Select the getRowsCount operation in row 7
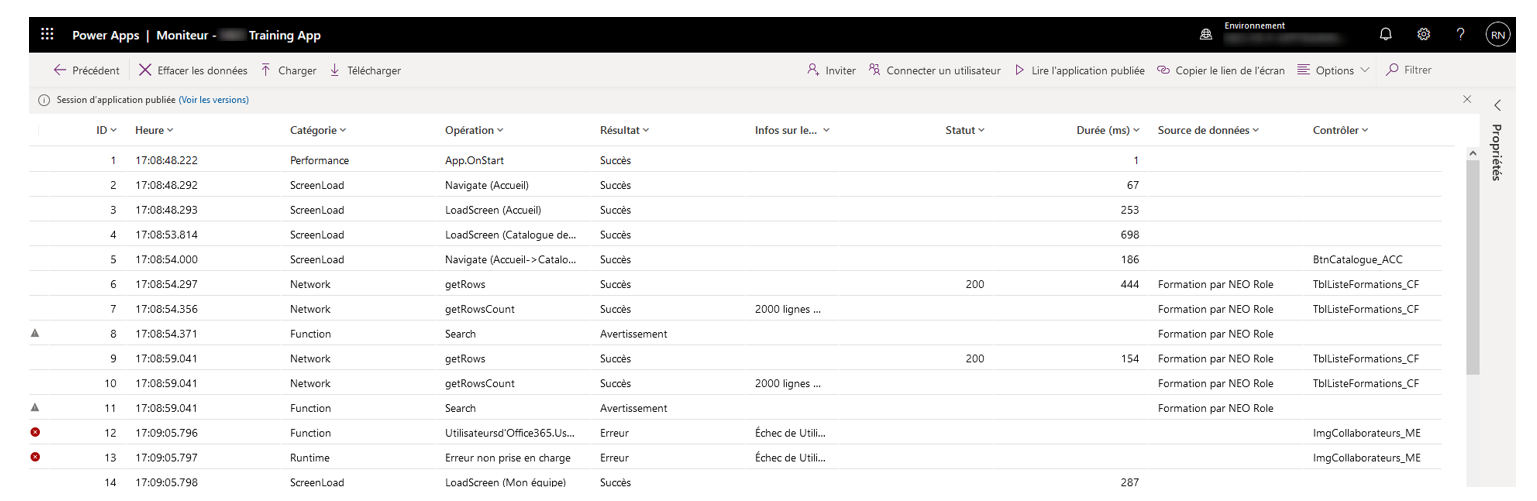The height and width of the screenshot is (501, 1537). click(480, 309)
